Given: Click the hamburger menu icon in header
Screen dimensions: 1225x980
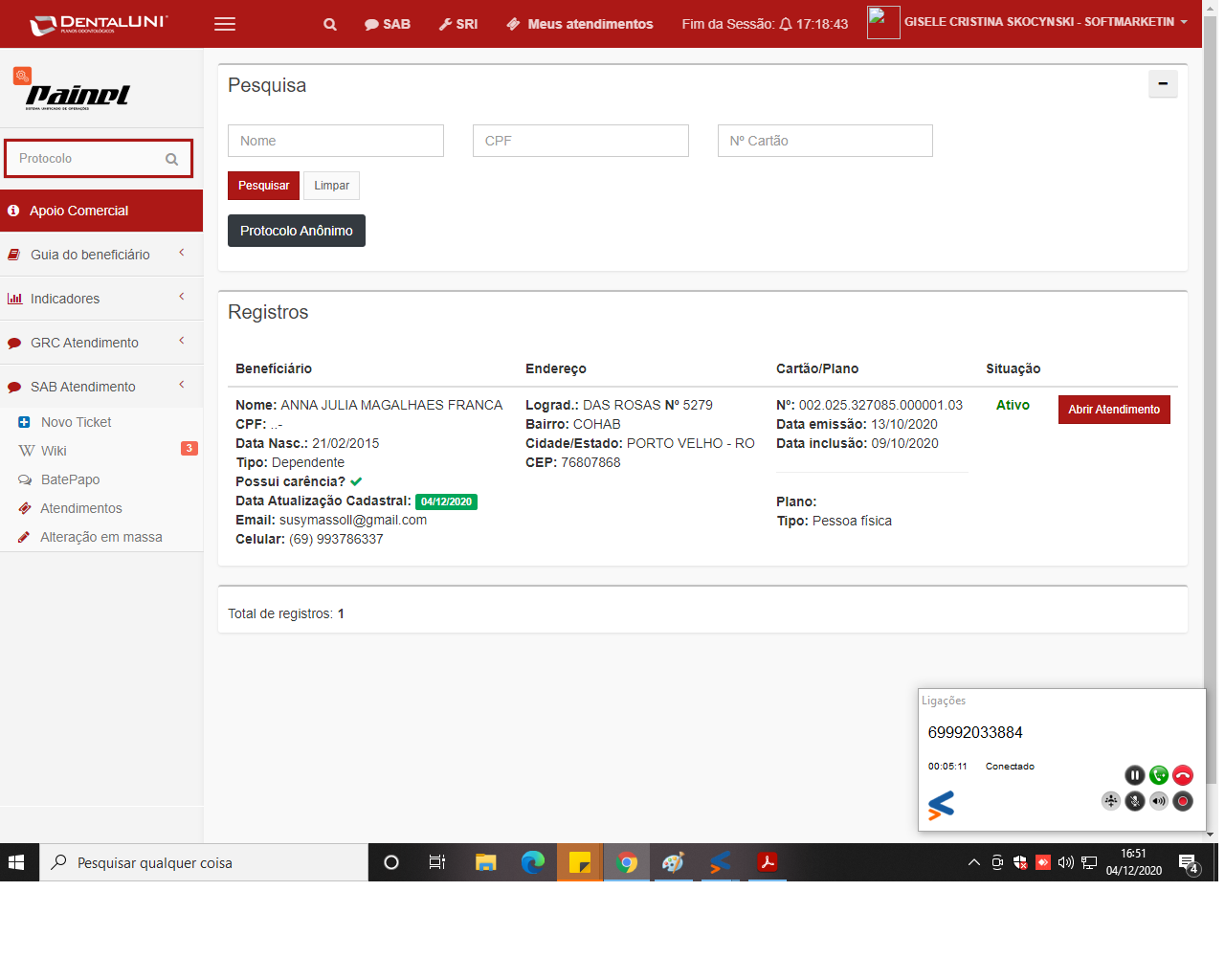Looking at the screenshot, I should click(x=225, y=24).
